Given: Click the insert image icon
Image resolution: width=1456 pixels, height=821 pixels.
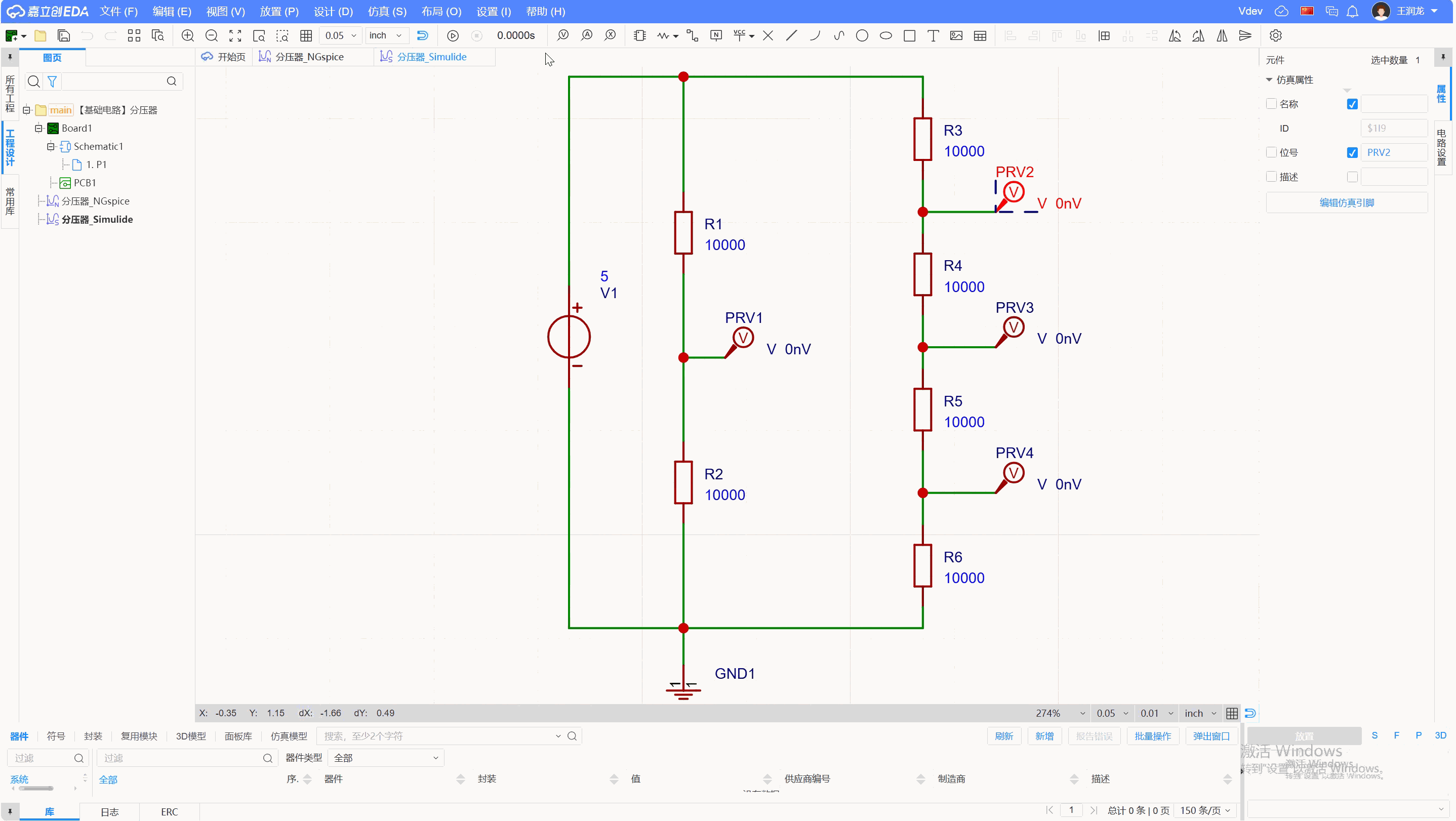Looking at the screenshot, I should (x=956, y=35).
